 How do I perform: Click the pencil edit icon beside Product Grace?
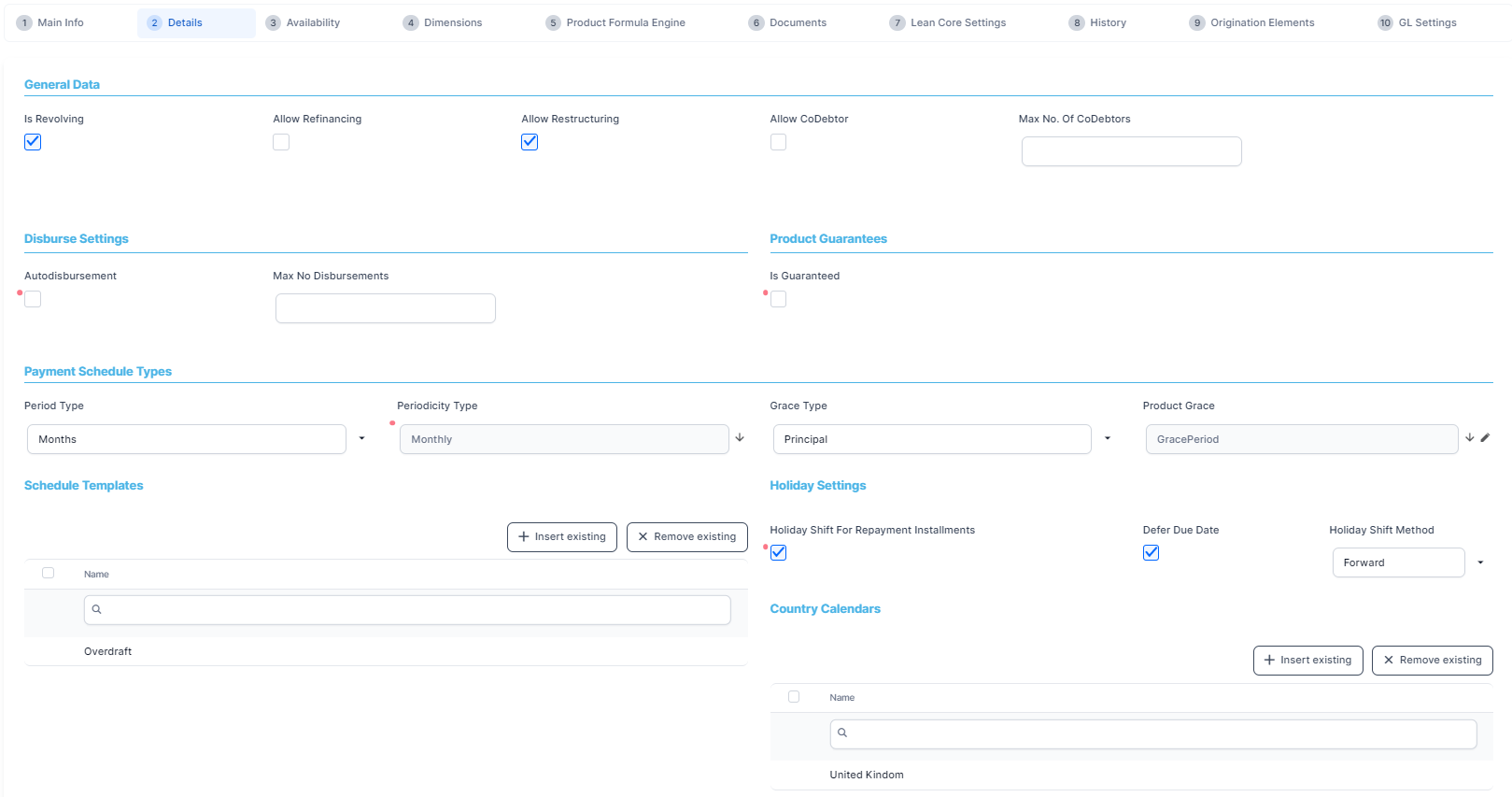[1485, 437]
